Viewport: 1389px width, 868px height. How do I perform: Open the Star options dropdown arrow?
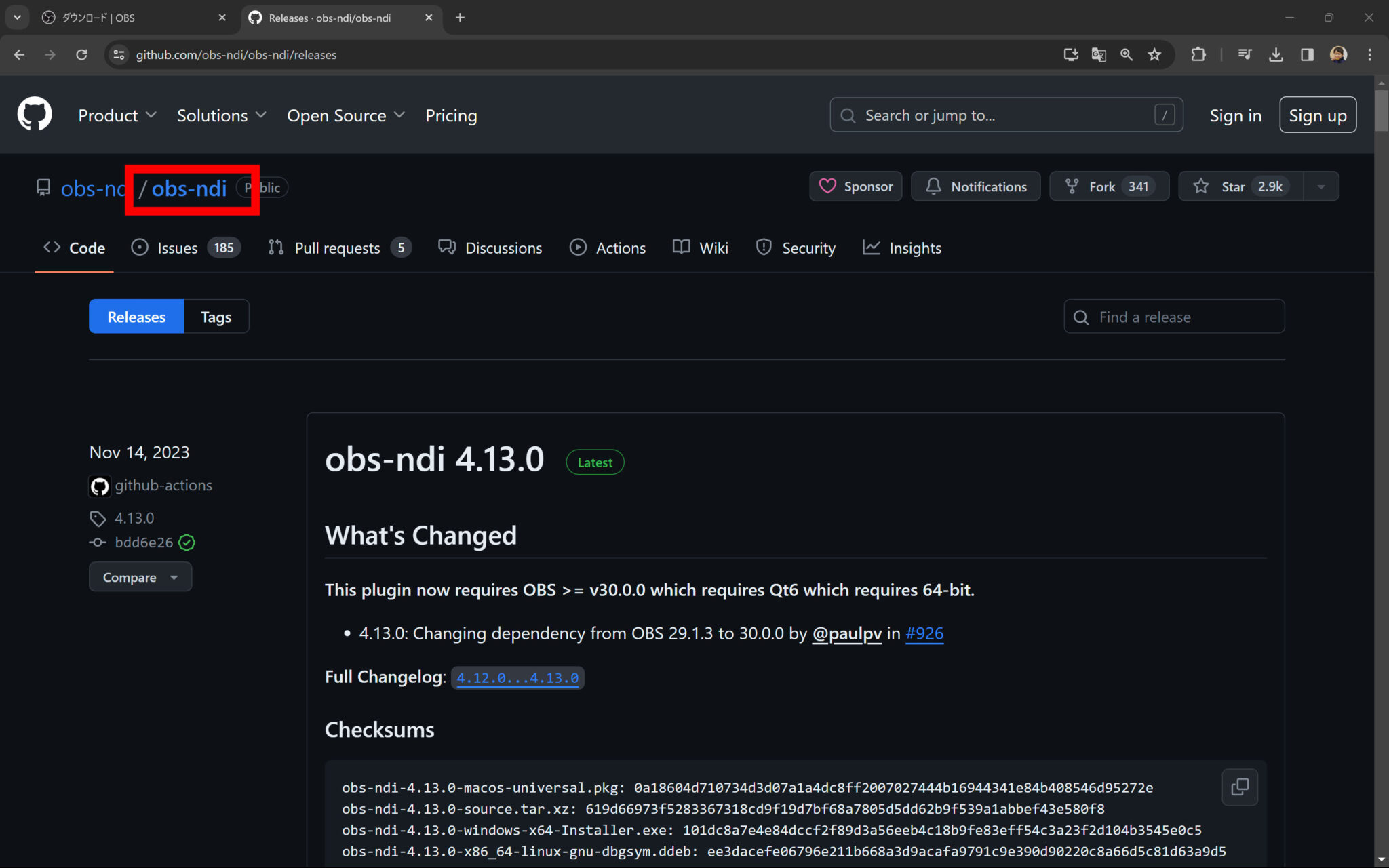tap(1321, 186)
